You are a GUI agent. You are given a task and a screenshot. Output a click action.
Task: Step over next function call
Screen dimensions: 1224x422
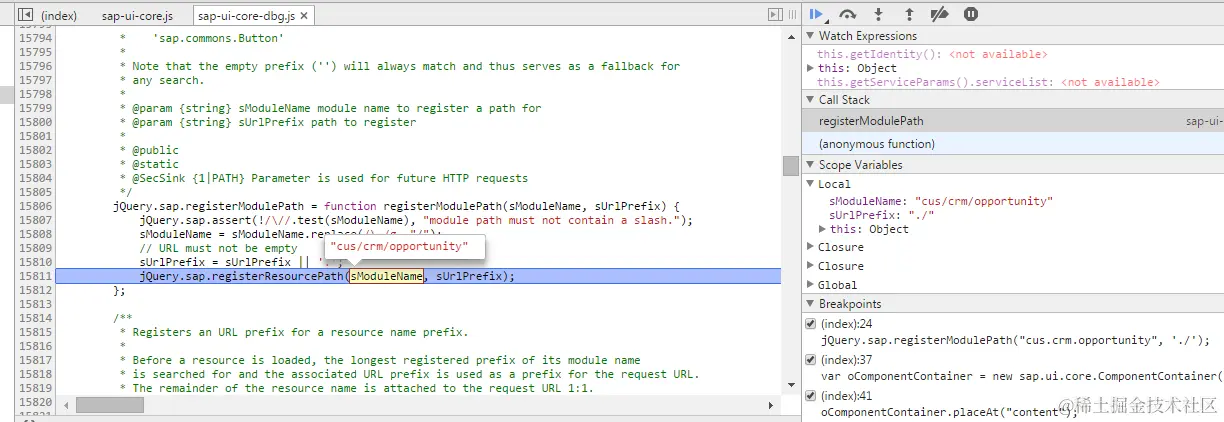pyautogui.click(x=848, y=14)
